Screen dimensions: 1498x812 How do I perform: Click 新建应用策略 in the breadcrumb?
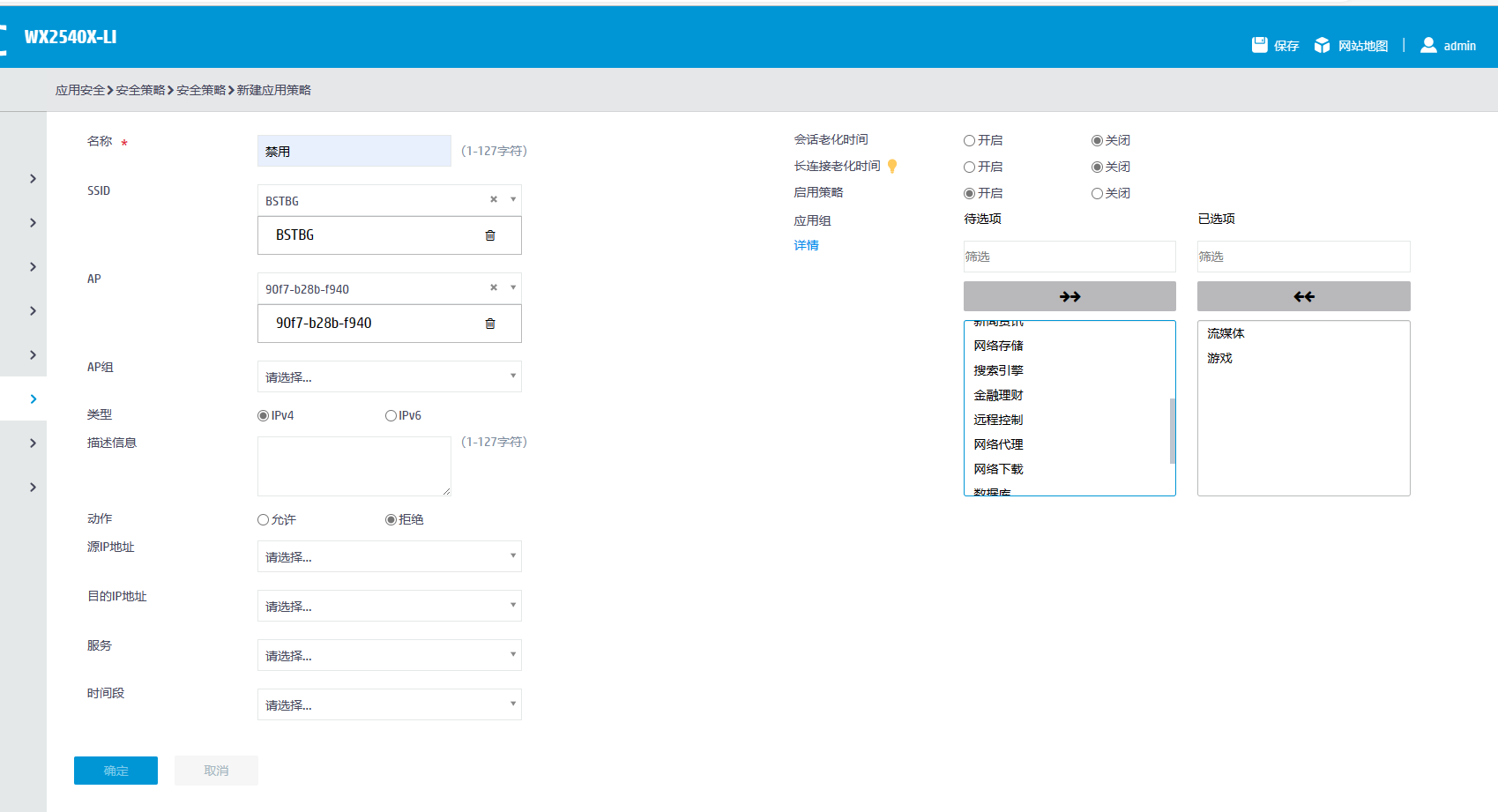(x=274, y=90)
